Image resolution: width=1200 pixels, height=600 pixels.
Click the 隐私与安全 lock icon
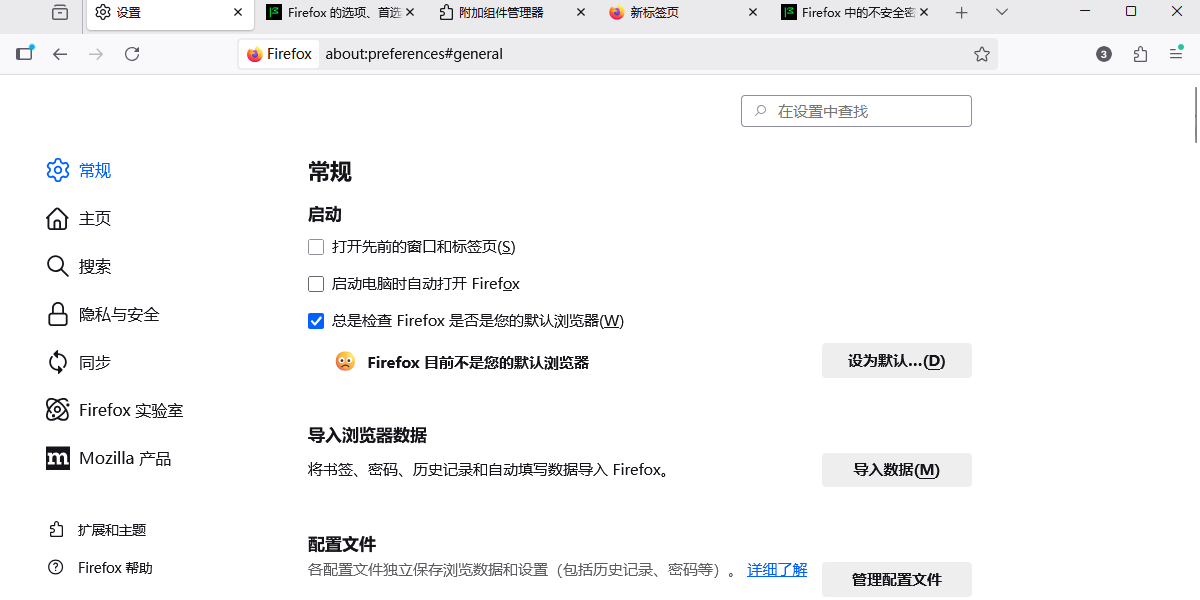pos(58,314)
